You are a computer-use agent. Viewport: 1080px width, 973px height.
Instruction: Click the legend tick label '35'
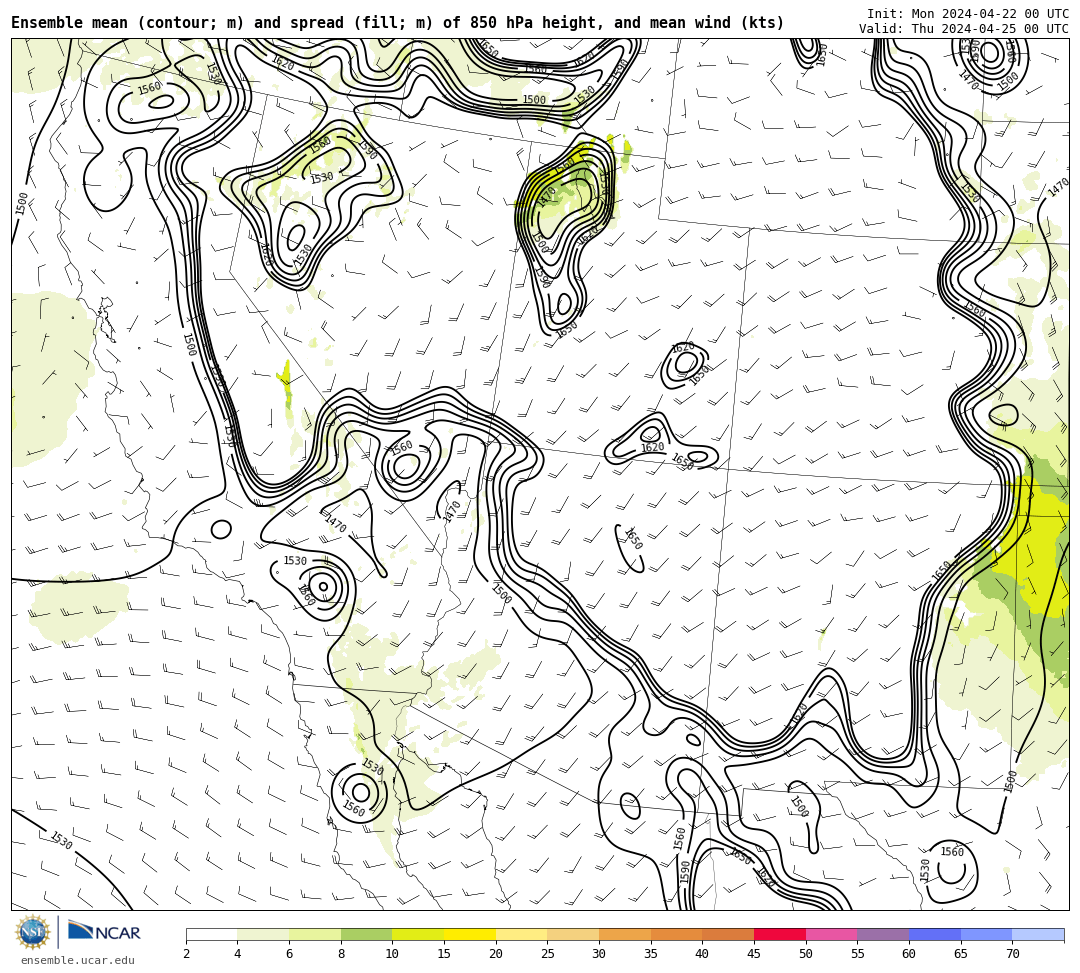(x=650, y=954)
